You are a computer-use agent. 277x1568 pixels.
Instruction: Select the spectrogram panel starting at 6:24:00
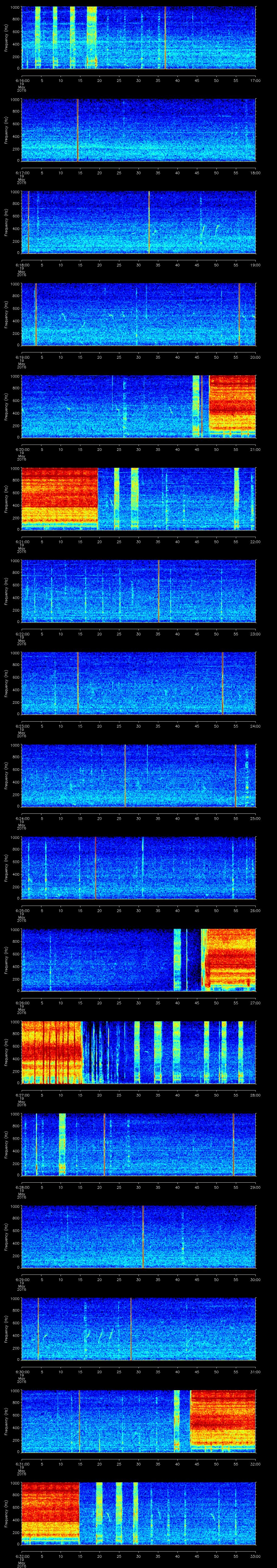[139, 775]
